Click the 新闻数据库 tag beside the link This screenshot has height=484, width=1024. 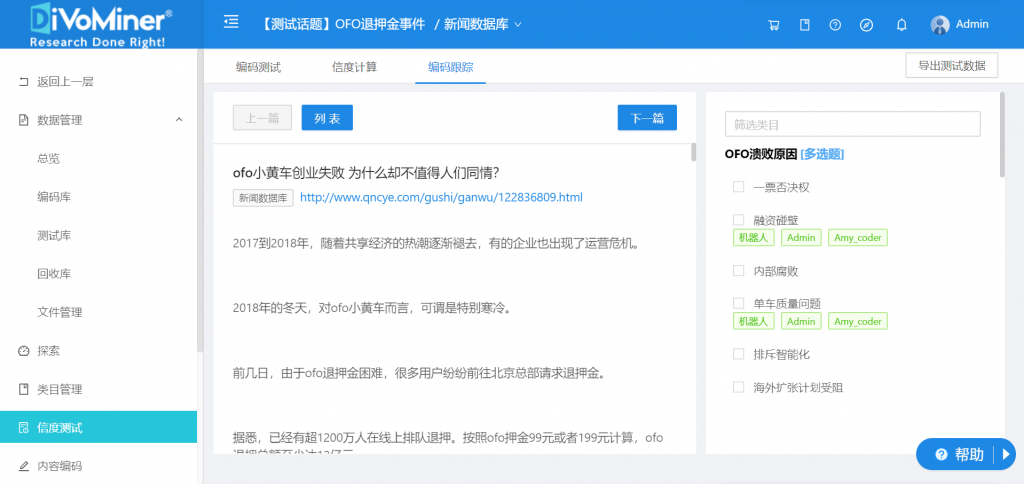pos(263,198)
